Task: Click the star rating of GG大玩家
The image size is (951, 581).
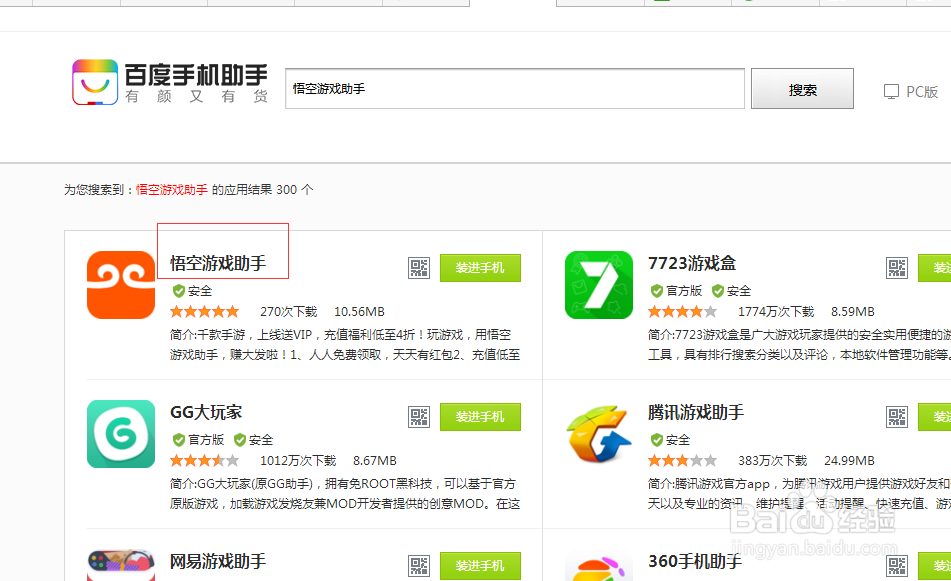Action: pyautogui.click(x=204, y=460)
